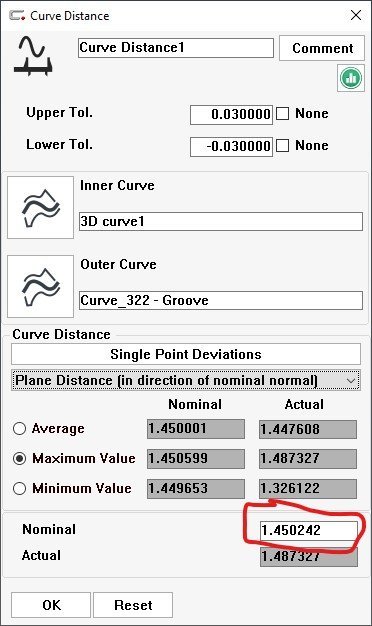Click Maximum nominal value 1.450599

point(196,459)
